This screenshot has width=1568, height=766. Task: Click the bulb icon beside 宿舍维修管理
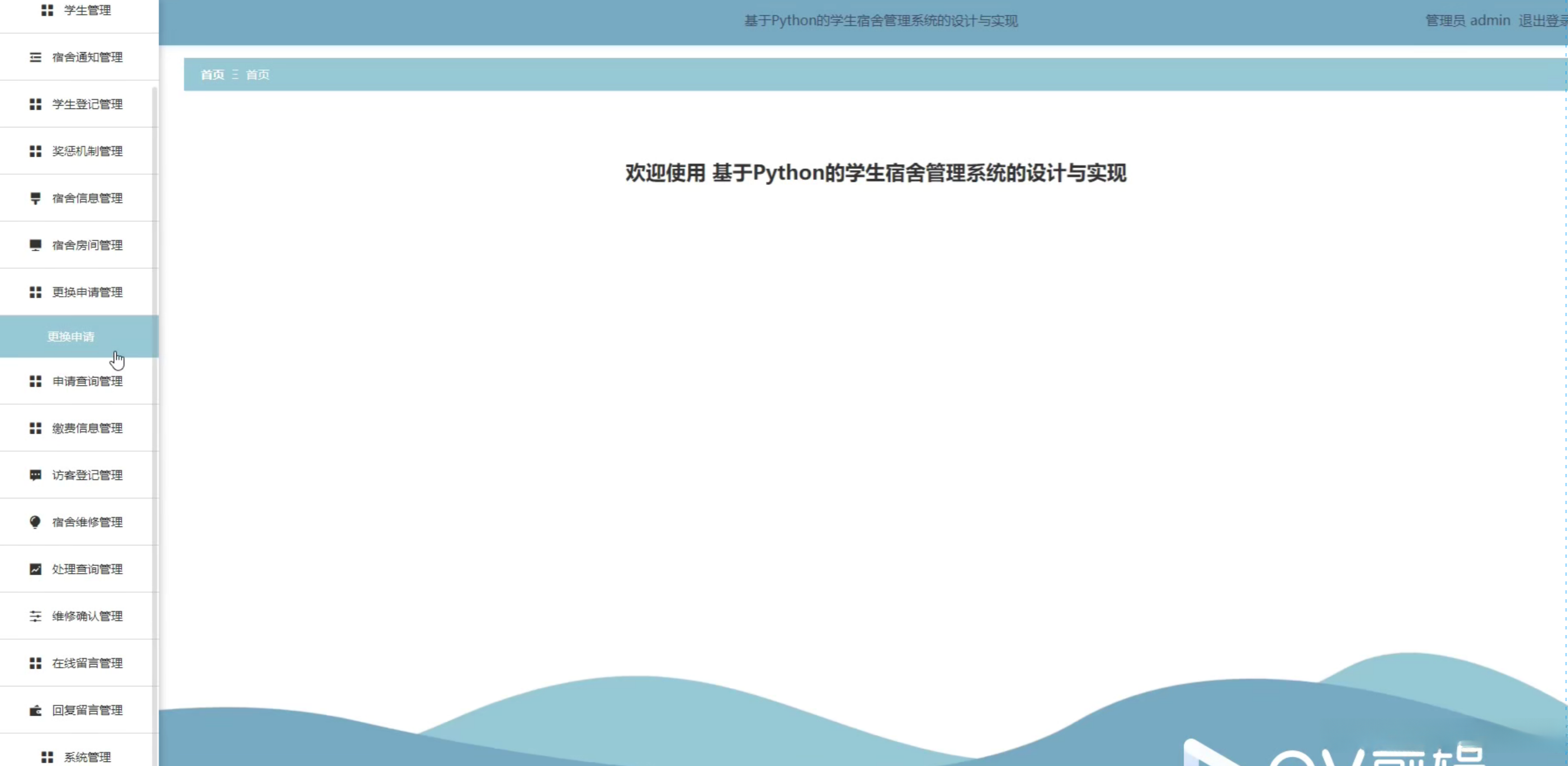[35, 522]
